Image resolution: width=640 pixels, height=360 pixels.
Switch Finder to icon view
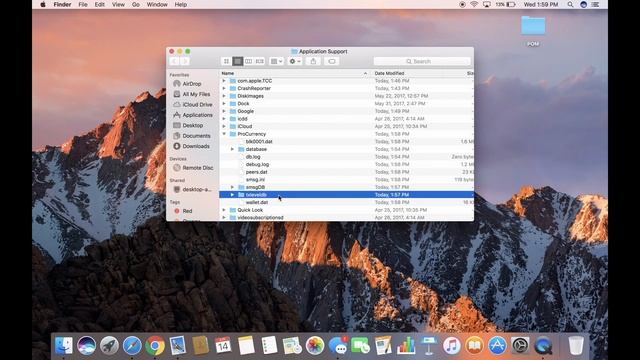226,61
